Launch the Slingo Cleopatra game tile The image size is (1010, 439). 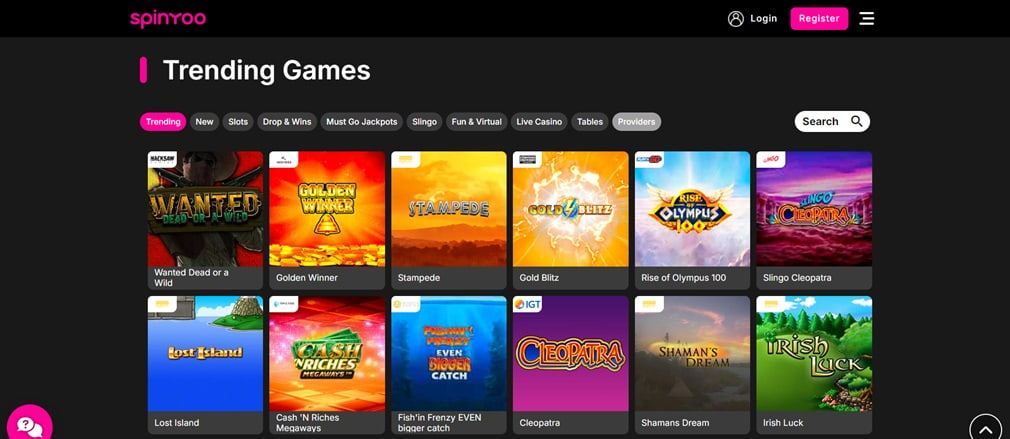pos(814,209)
